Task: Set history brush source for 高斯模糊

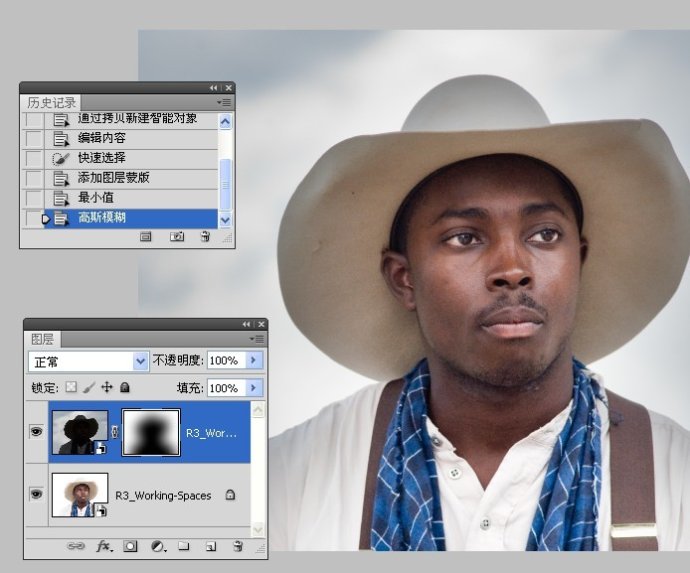Action: [34, 218]
